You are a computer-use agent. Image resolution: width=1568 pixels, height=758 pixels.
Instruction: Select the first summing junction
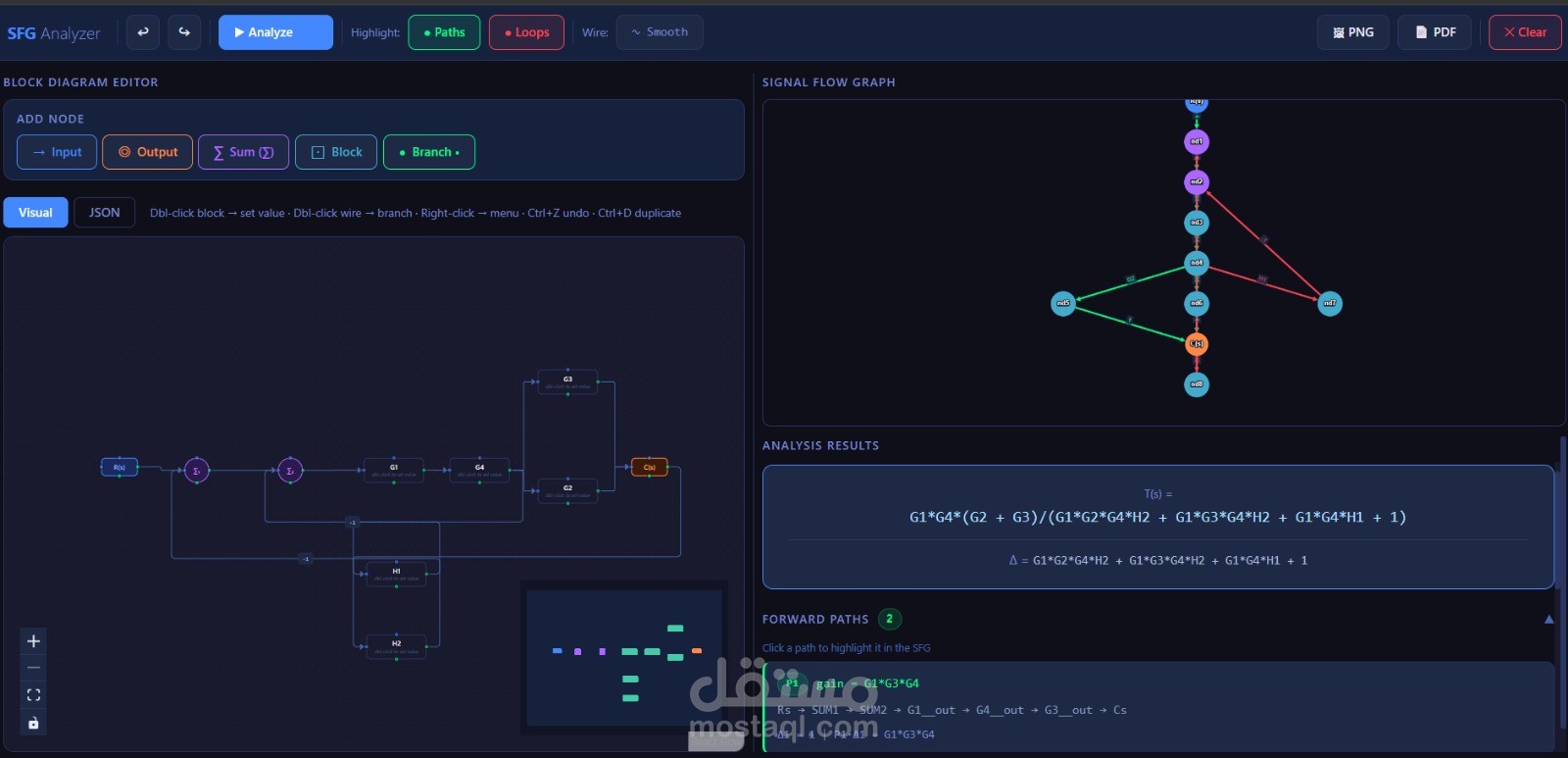197,471
